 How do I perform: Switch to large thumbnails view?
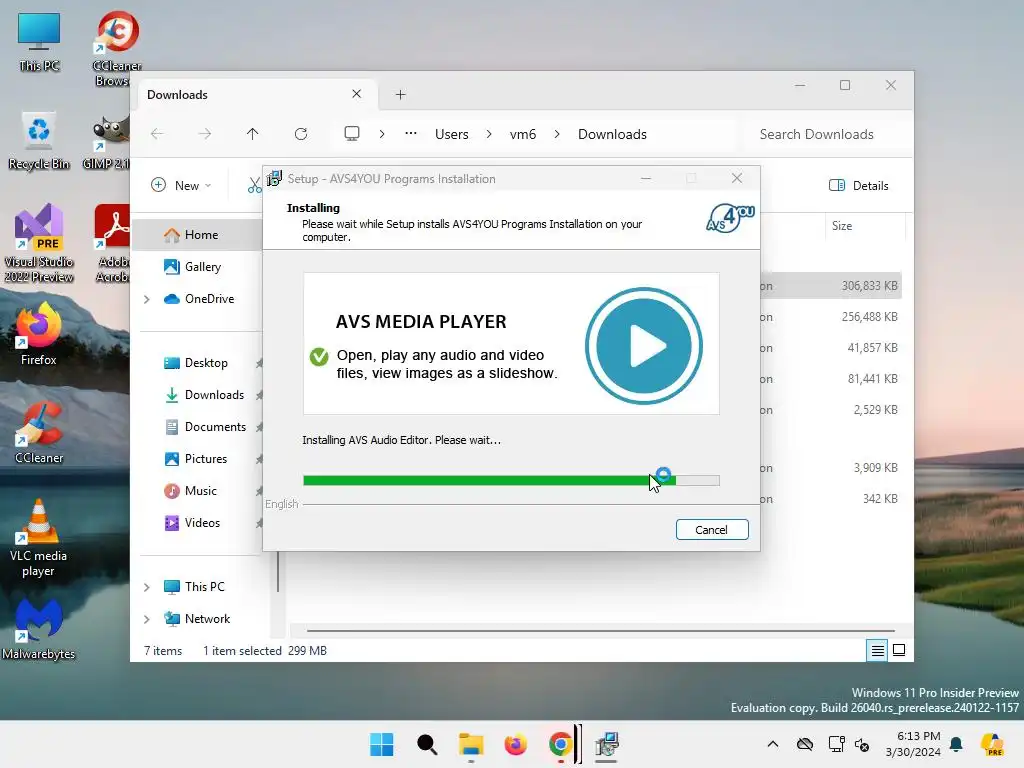tap(899, 650)
